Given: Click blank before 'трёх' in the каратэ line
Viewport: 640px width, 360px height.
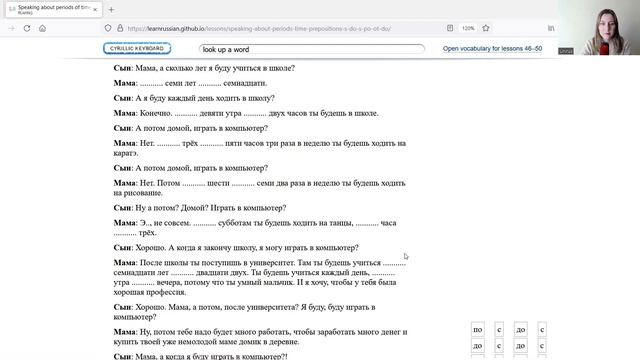Looking at the screenshot, I should click(168, 143).
